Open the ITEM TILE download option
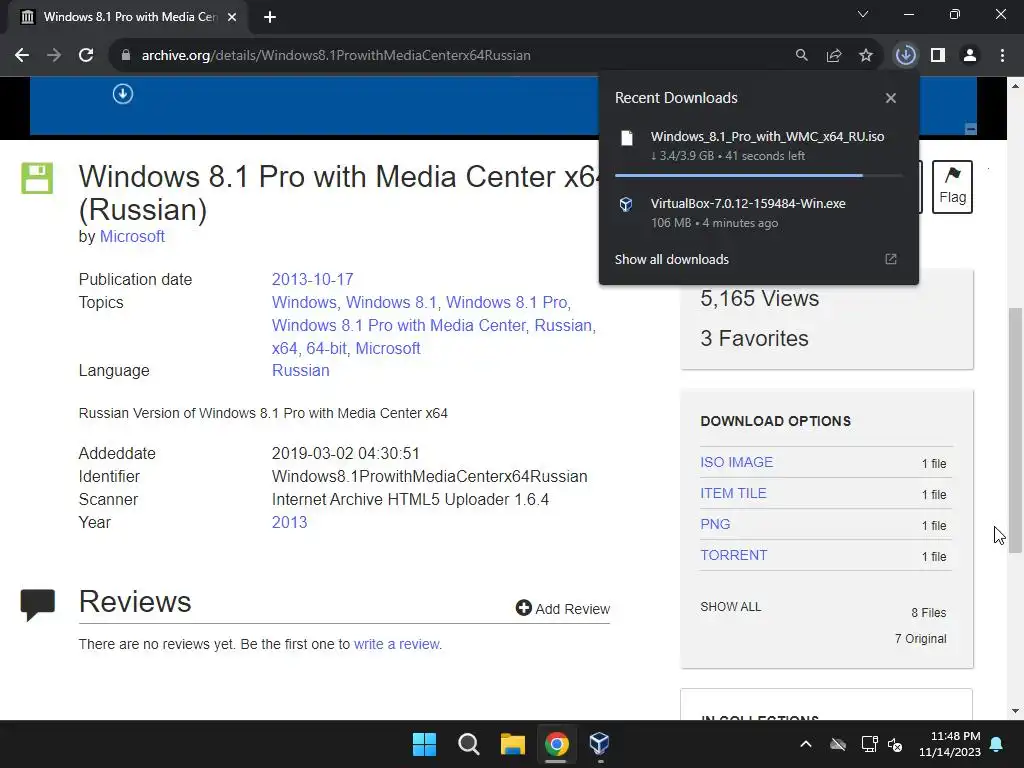Viewport: 1024px width, 768px height. click(x=733, y=493)
